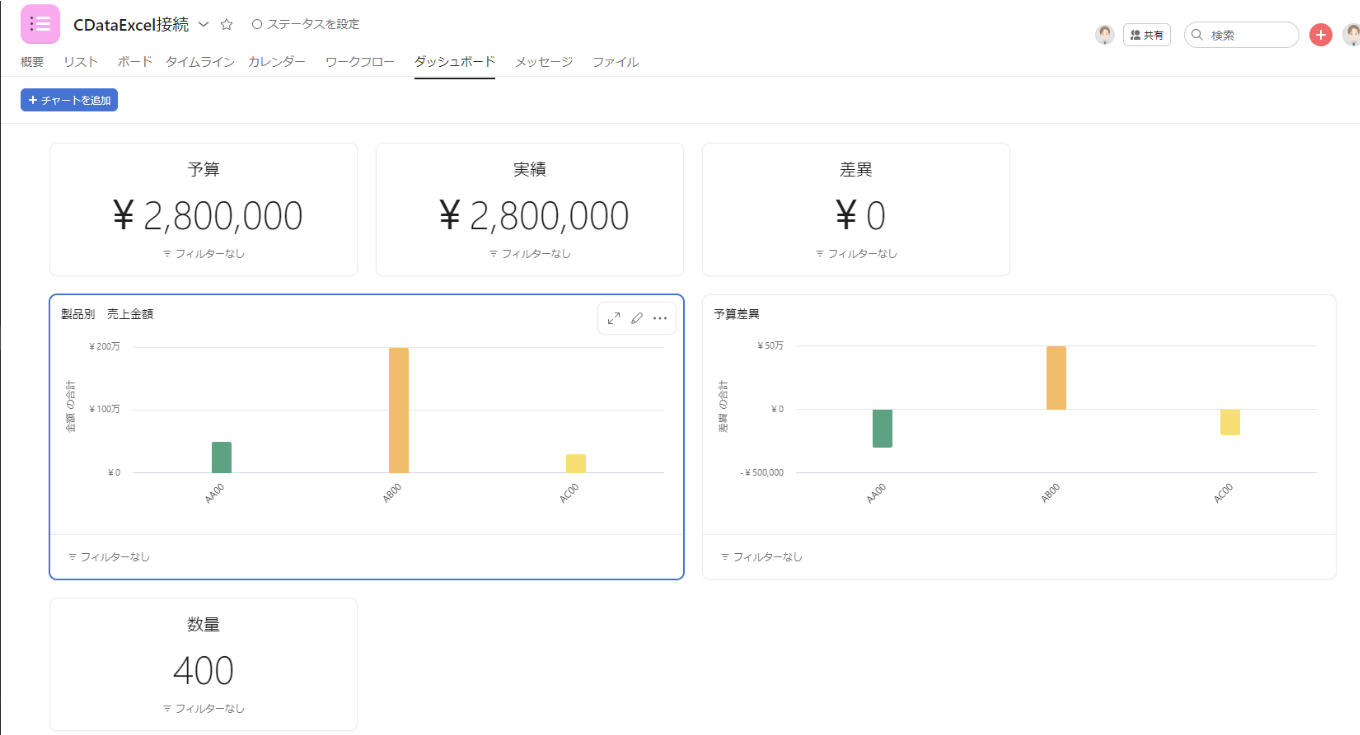Click the orange AB00 bar in the sales chart
The image size is (1360, 735).
coord(399,410)
